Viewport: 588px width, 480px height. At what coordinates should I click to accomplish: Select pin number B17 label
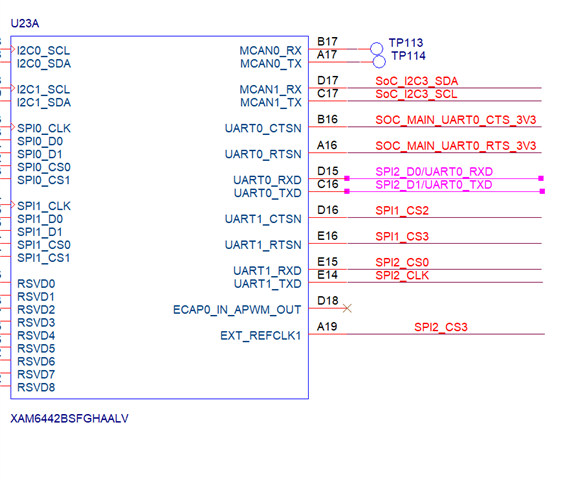pos(327,41)
